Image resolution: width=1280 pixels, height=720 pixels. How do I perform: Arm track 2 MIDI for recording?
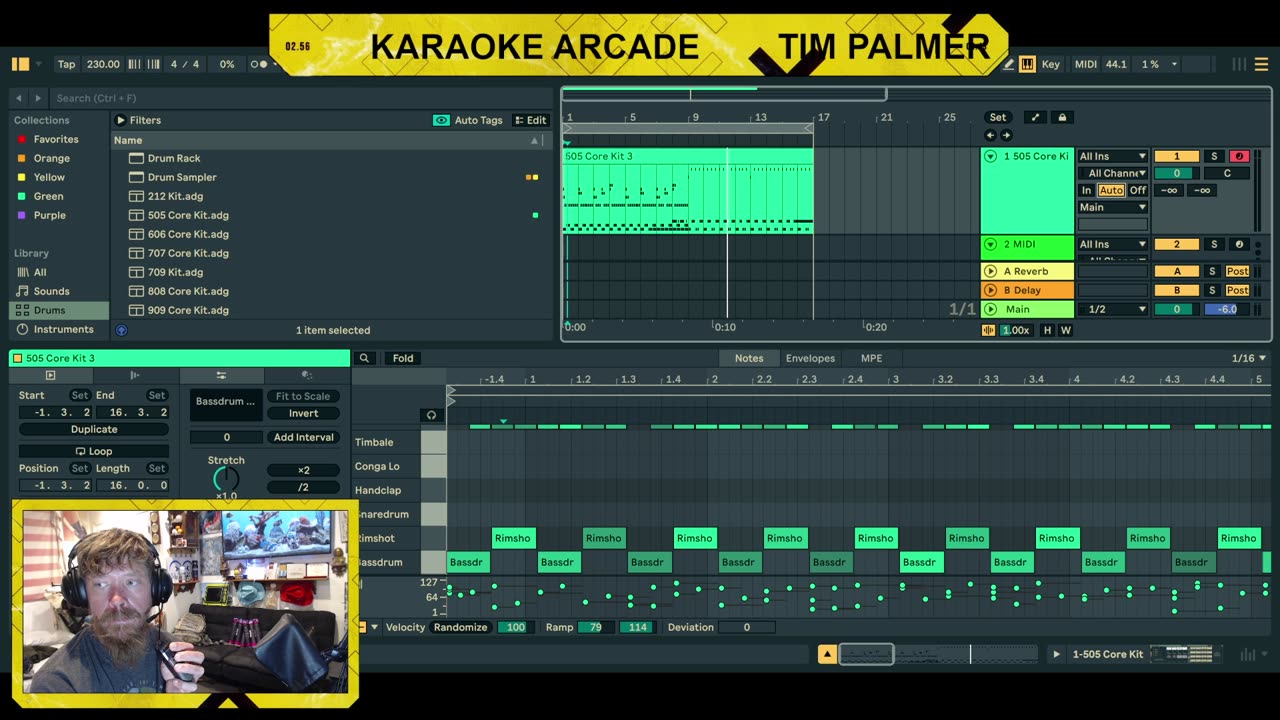[x=1239, y=244]
